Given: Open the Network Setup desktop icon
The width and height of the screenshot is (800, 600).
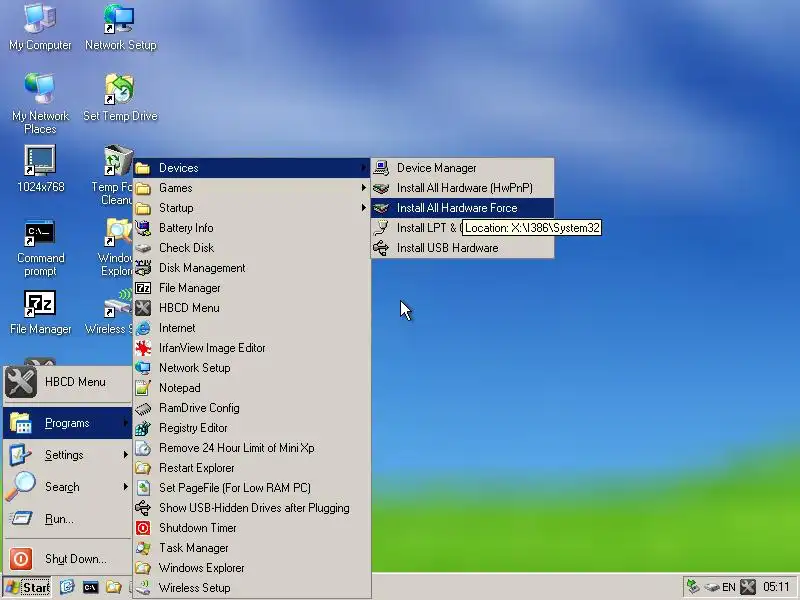Looking at the screenshot, I should pos(120,27).
